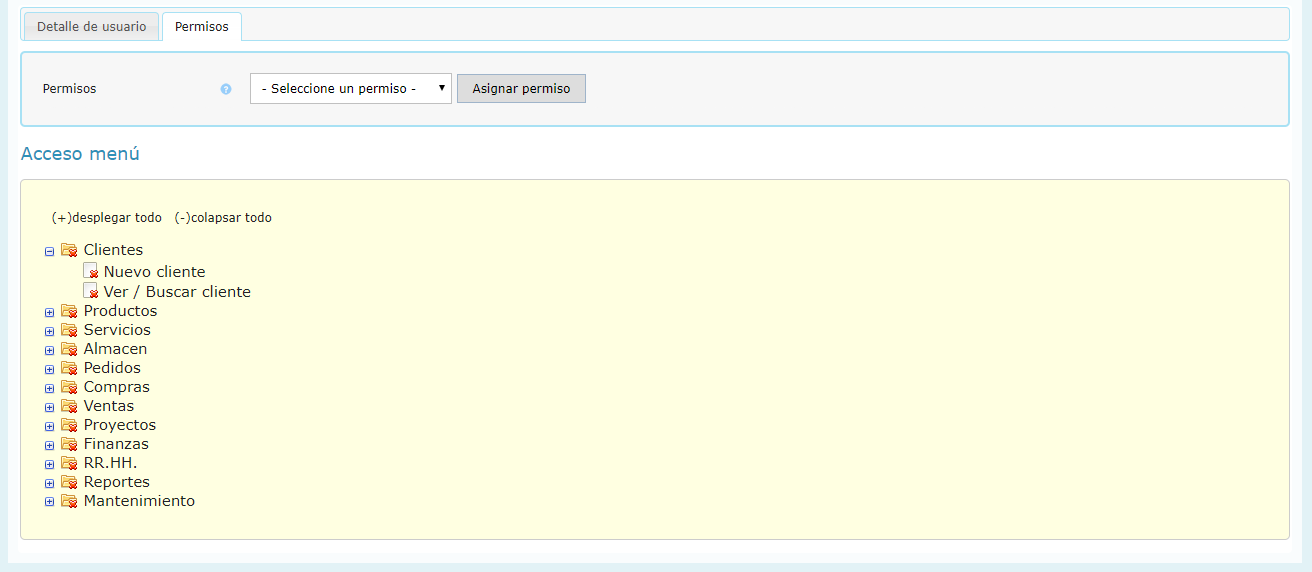Click the Productos folder icon
Screen dimensions: 1312x572
(69, 311)
